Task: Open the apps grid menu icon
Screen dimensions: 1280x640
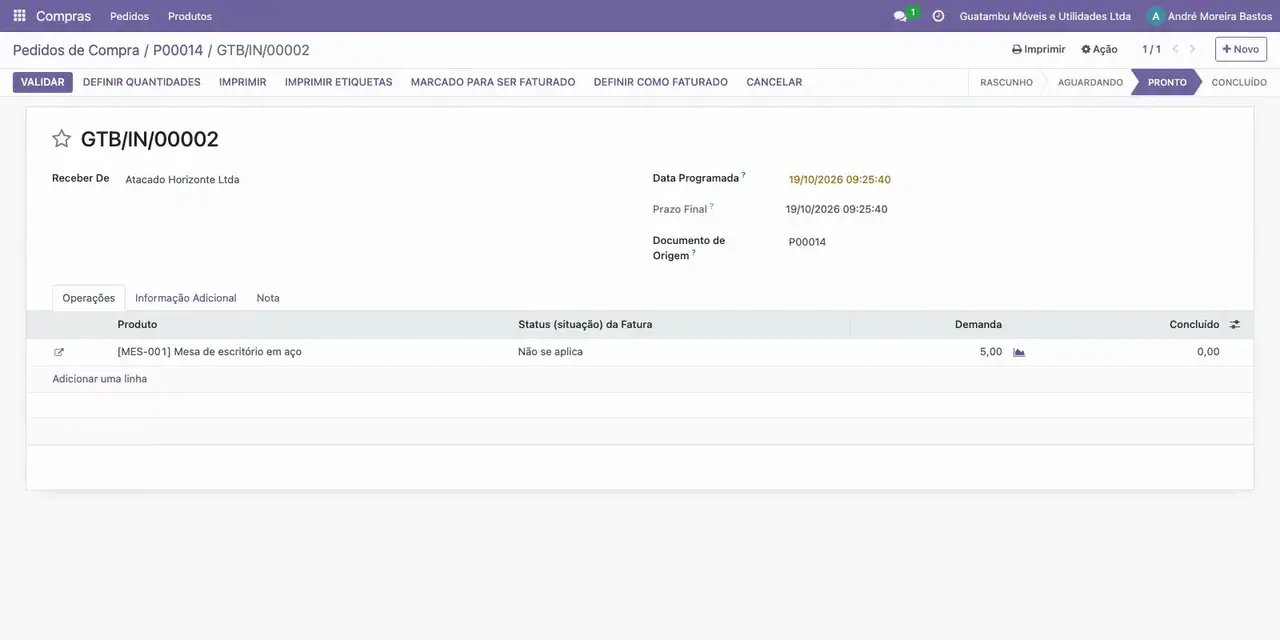Action: pyautogui.click(x=19, y=16)
